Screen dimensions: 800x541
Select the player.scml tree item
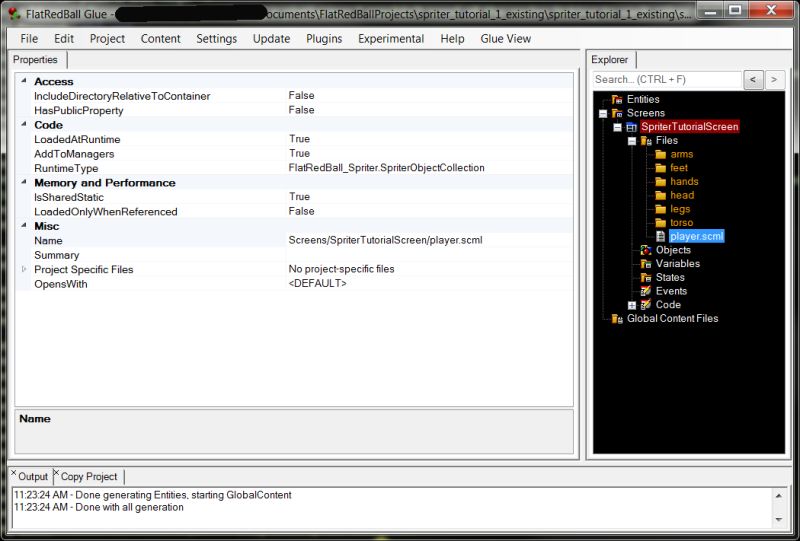pos(697,236)
